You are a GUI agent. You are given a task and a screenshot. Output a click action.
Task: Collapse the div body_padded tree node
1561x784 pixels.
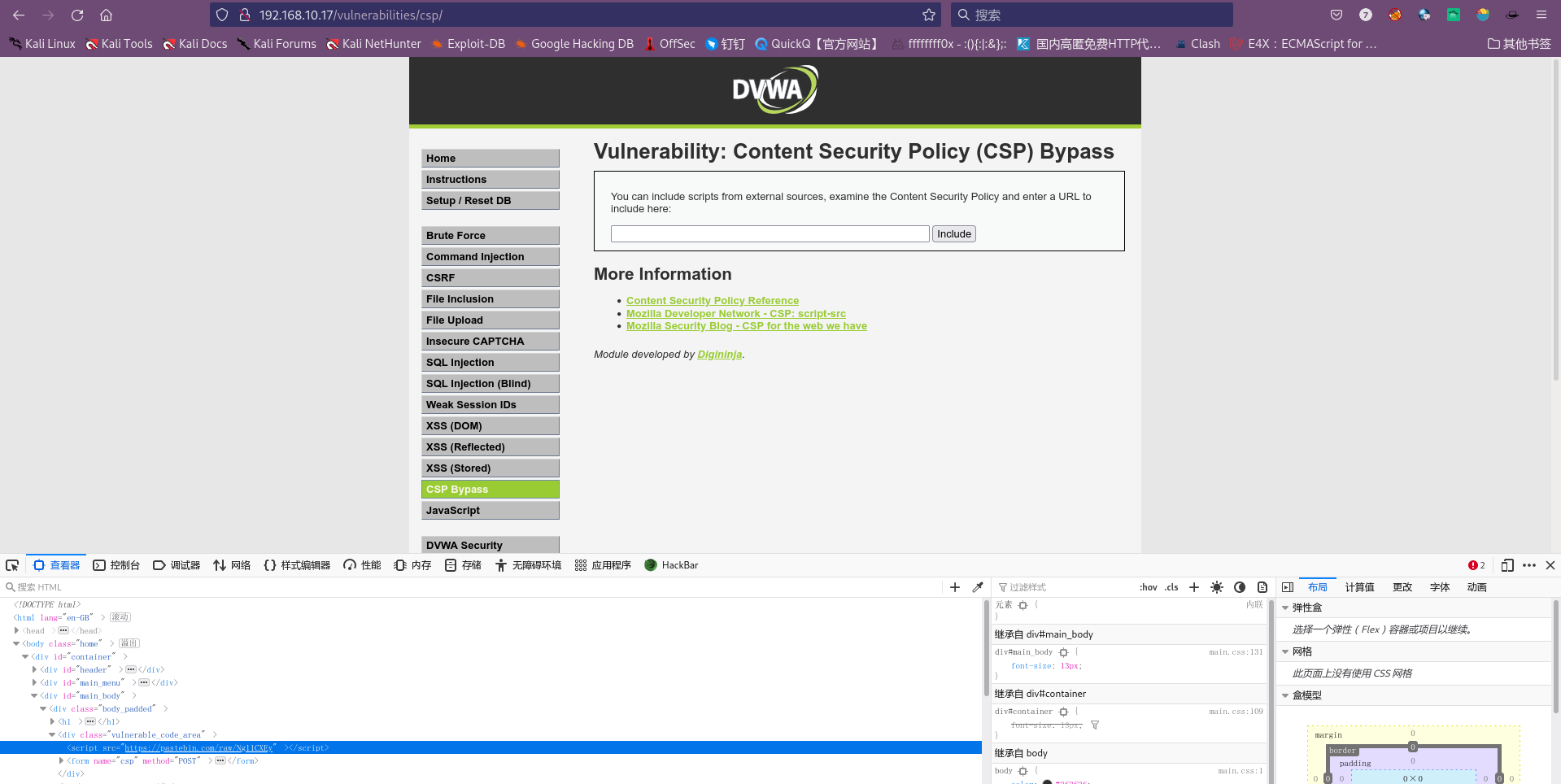pyautogui.click(x=42, y=708)
